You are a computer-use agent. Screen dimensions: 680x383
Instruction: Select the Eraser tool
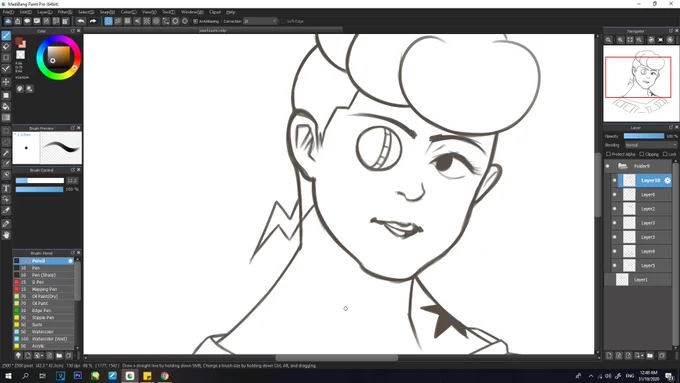point(6,46)
